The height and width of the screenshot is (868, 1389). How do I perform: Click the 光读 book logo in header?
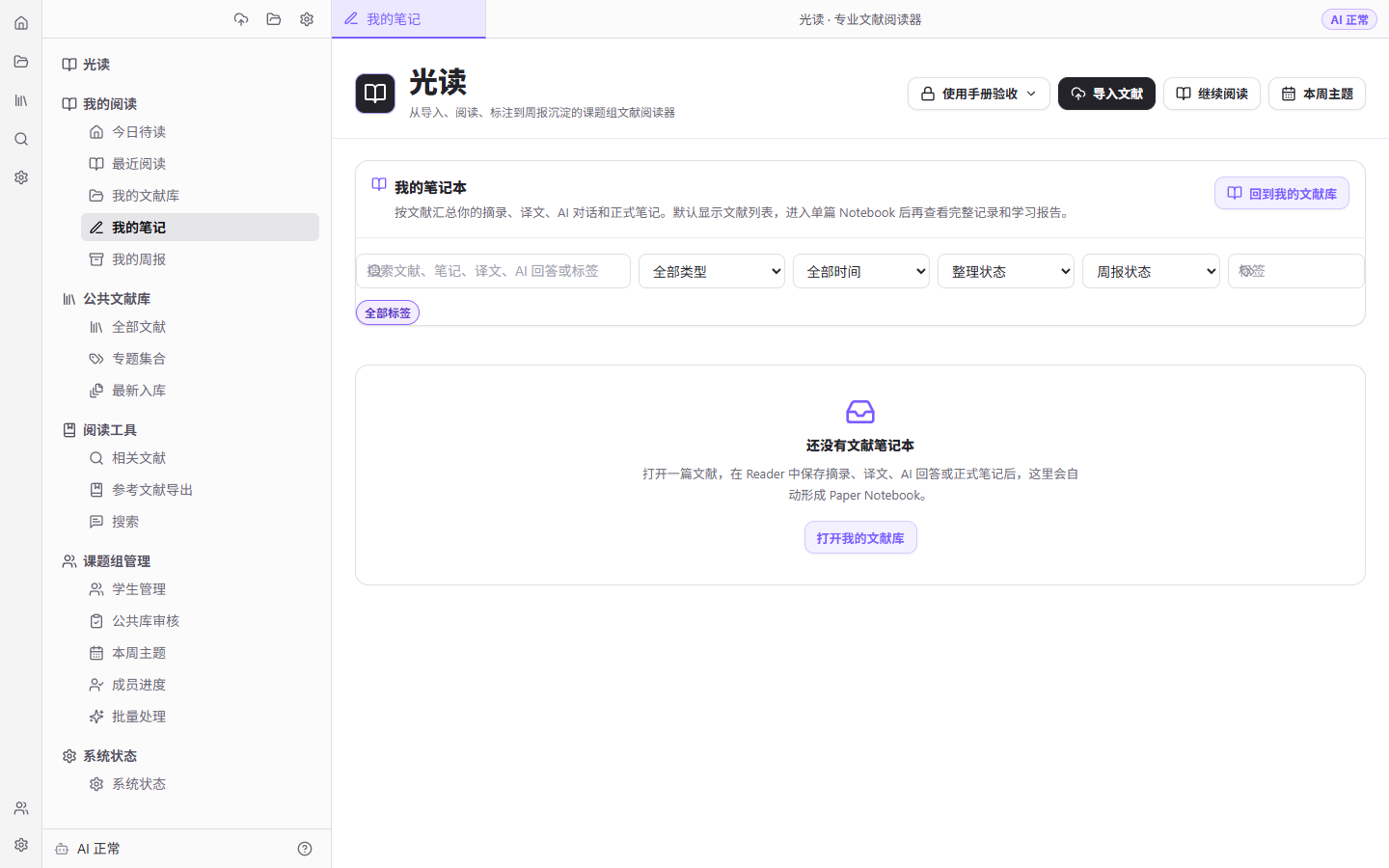pyautogui.click(x=375, y=94)
